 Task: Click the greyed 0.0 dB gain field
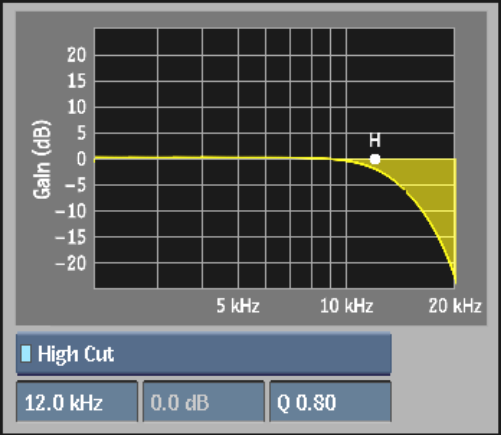click(204, 402)
